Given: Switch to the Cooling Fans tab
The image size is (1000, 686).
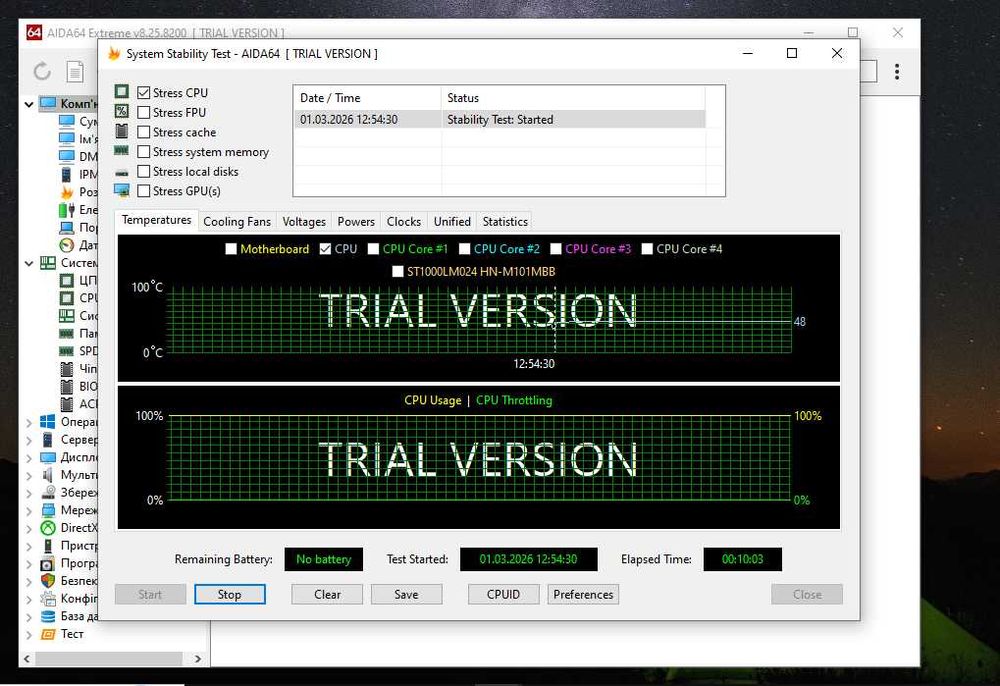Looking at the screenshot, I should 237,222.
